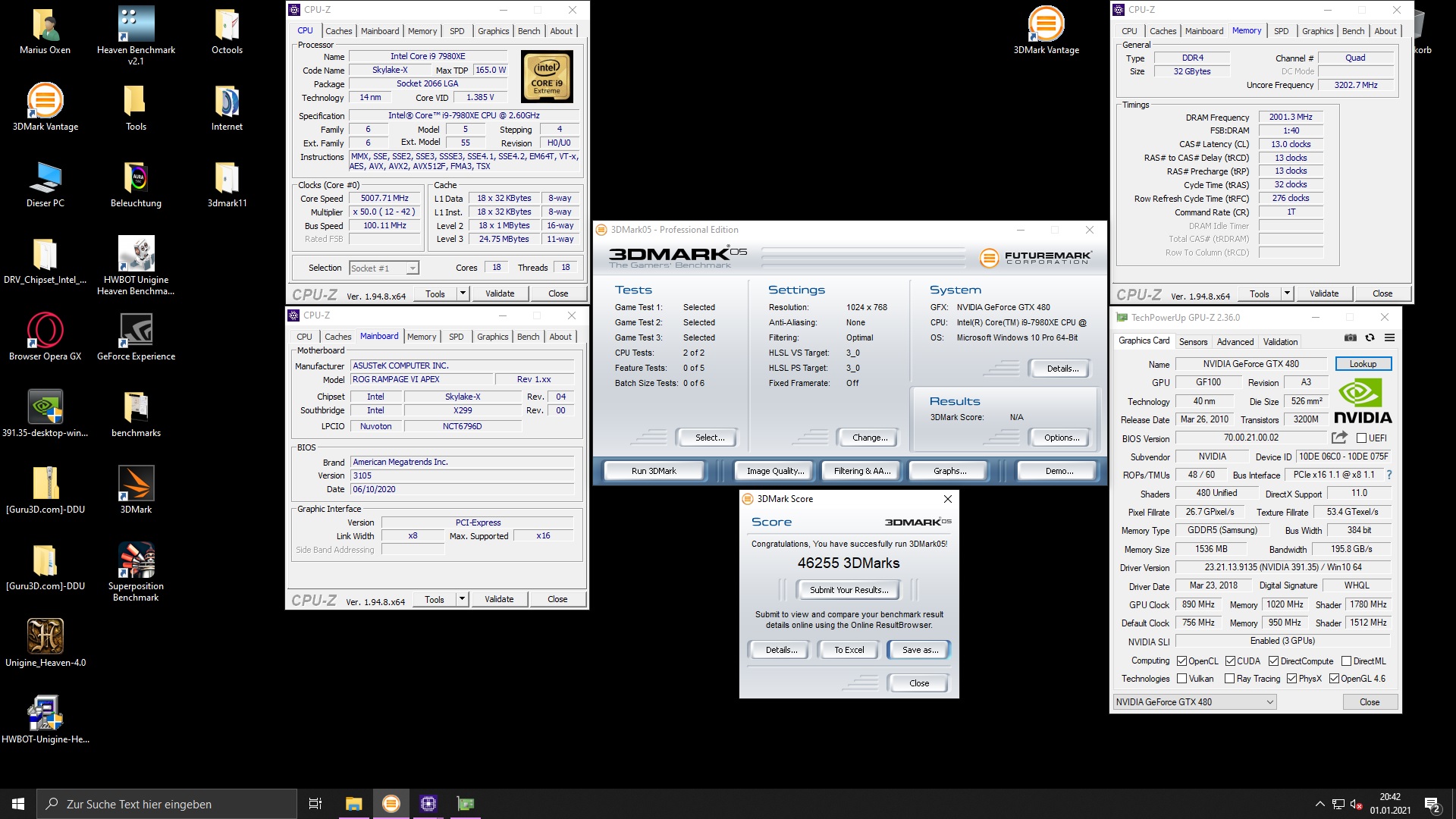This screenshot has width=1456, height=819.
Task: Show hidden system tray icons chevron
Action: [1319, 804]
